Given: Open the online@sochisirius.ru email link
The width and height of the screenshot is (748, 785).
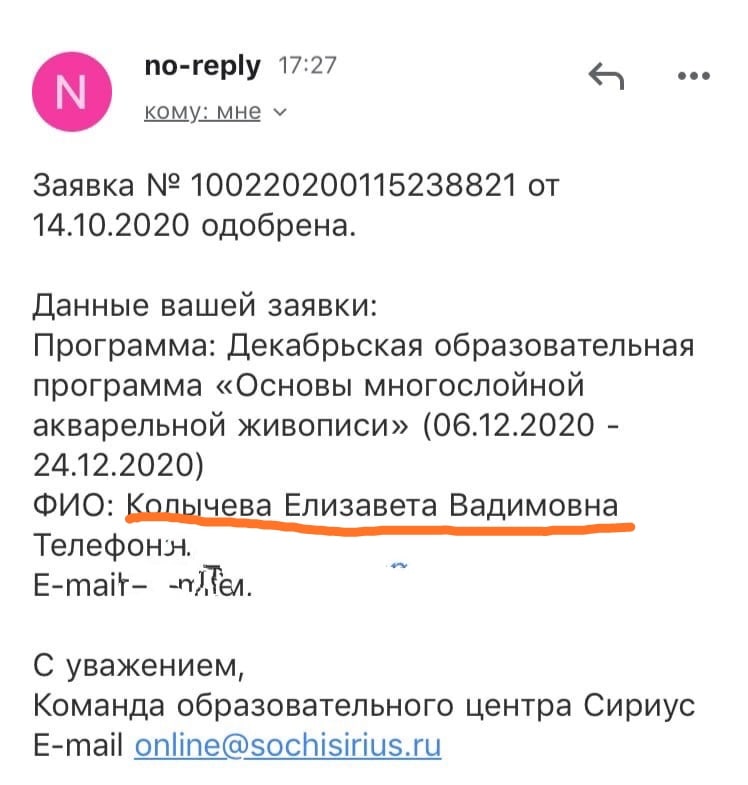Looking at the screenshot, I should point(288,745).
